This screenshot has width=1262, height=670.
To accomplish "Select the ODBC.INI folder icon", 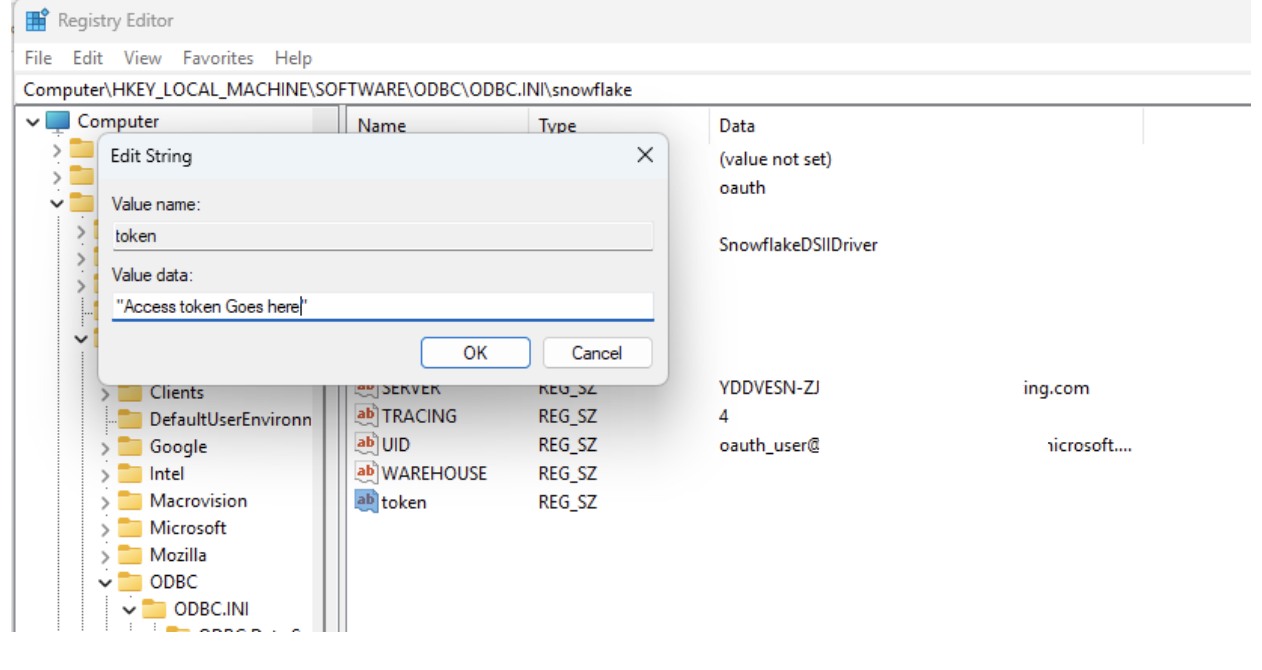I will pyautogui.click(x=154, y=608).
